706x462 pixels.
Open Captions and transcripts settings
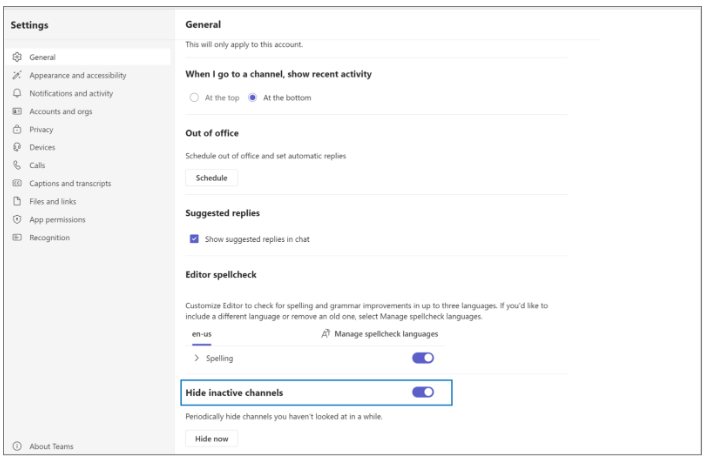[x=70, y=184]
